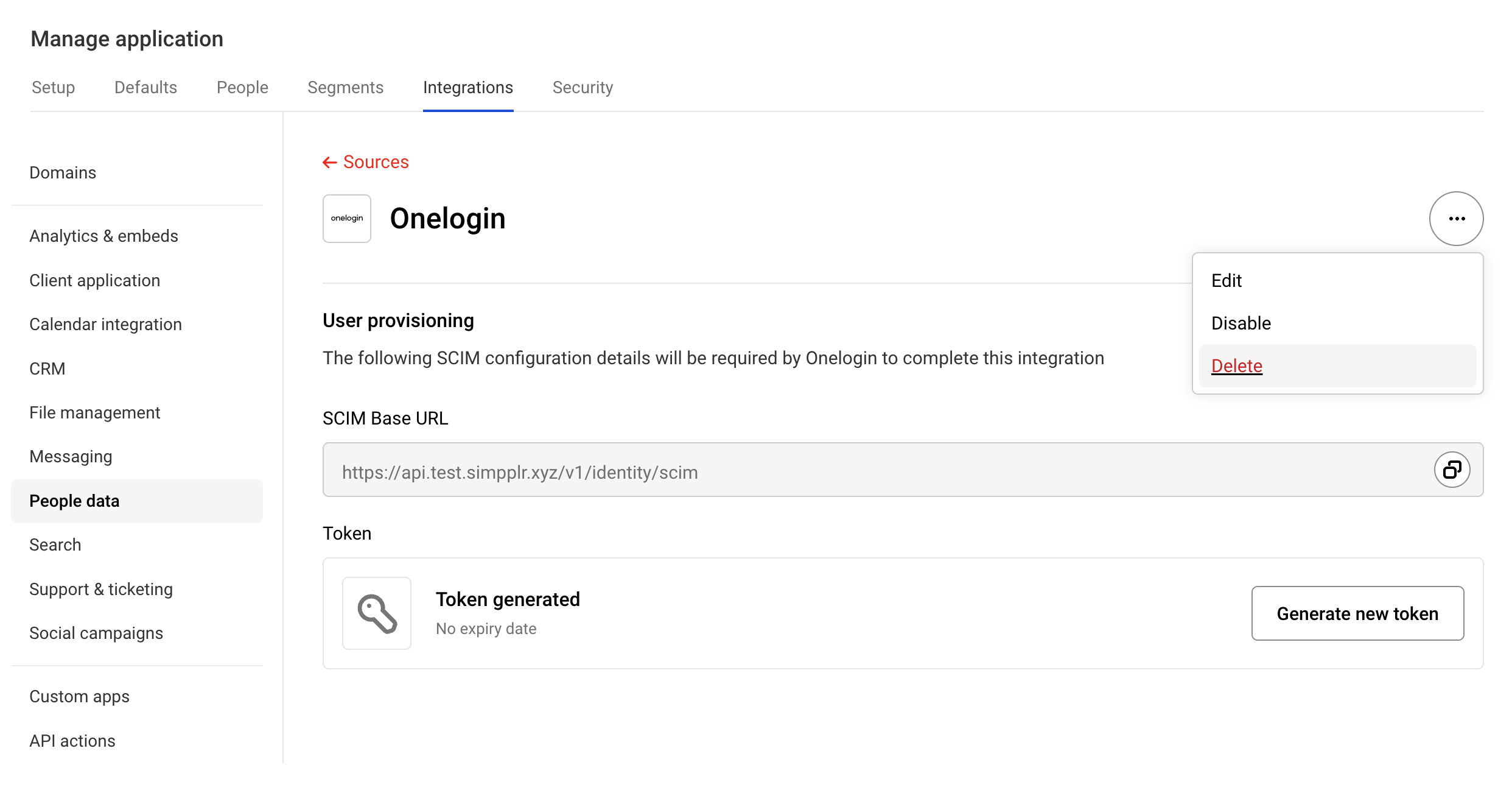Viewport: 1512px width, 793px height.
Task: Open Custom apps in sidebar
Action: point(79,697)
